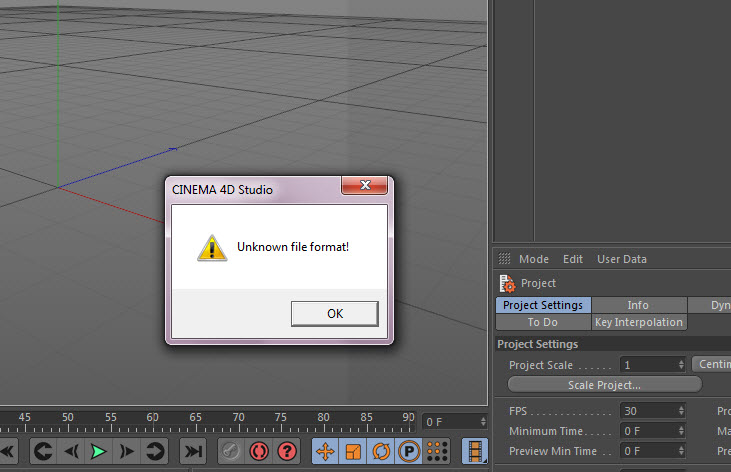The image size is (731, 472).
Task: Toggle Scale keyframe recording icon
Action: tap(353, 451)
